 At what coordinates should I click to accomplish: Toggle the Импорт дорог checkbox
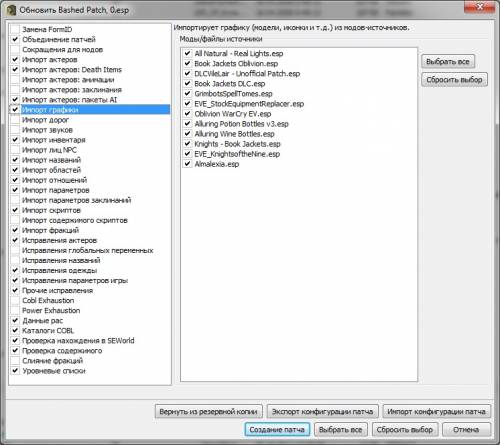point(15,120)
